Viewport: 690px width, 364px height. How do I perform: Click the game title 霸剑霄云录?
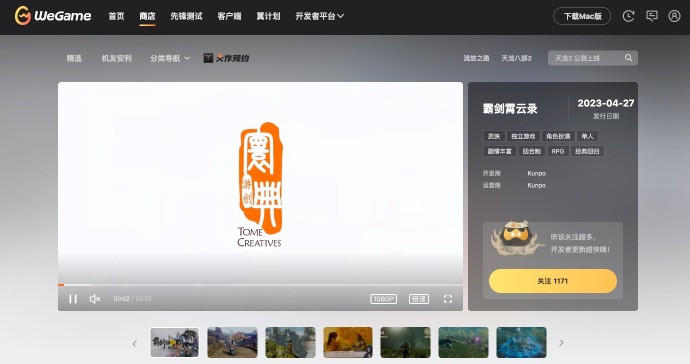tap(510, 109)
